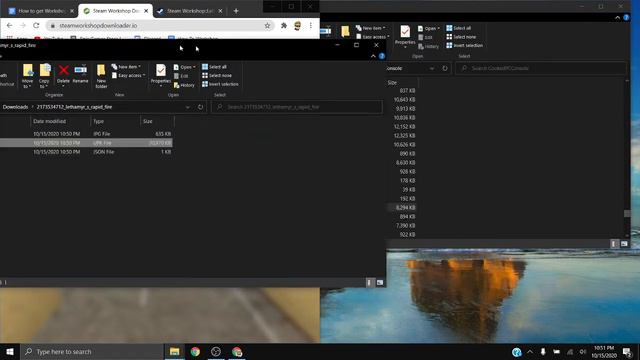Open File Explorer from the taskbar
The width and height of the screenshot is (640, 360).
pyautogui.click(x=175, y=351)
